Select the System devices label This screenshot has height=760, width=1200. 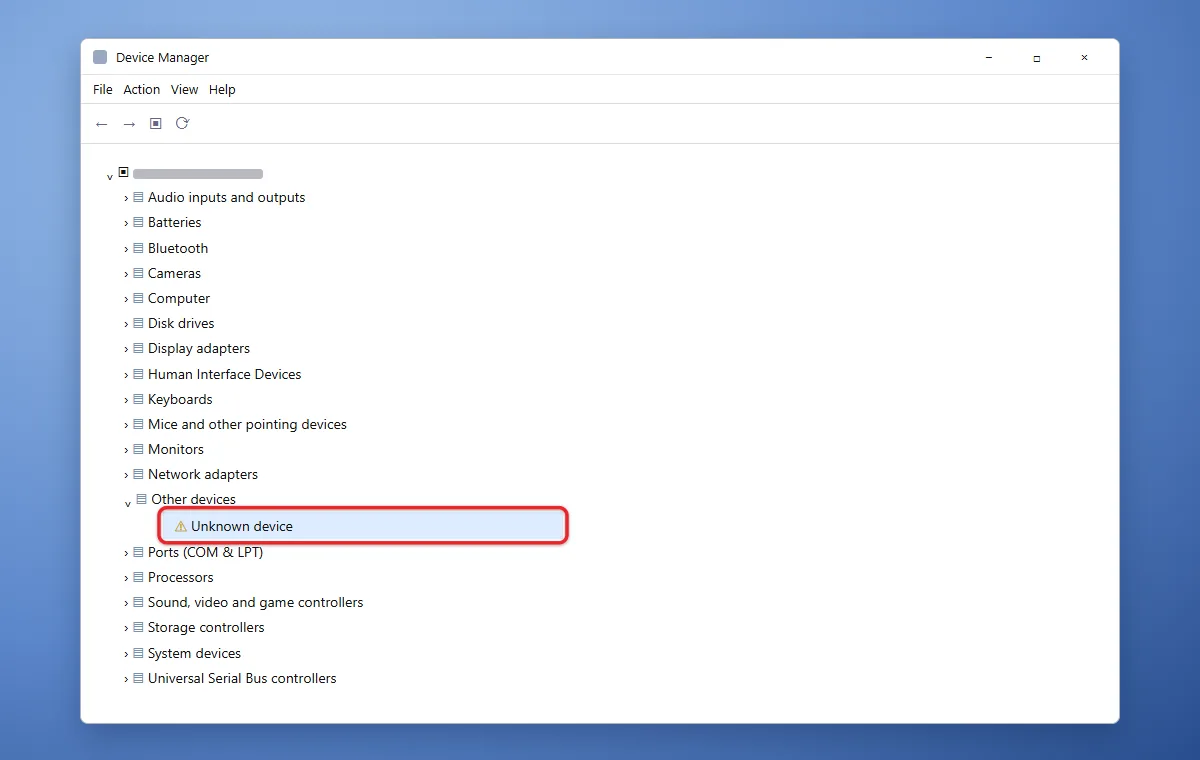click(195, 654)
